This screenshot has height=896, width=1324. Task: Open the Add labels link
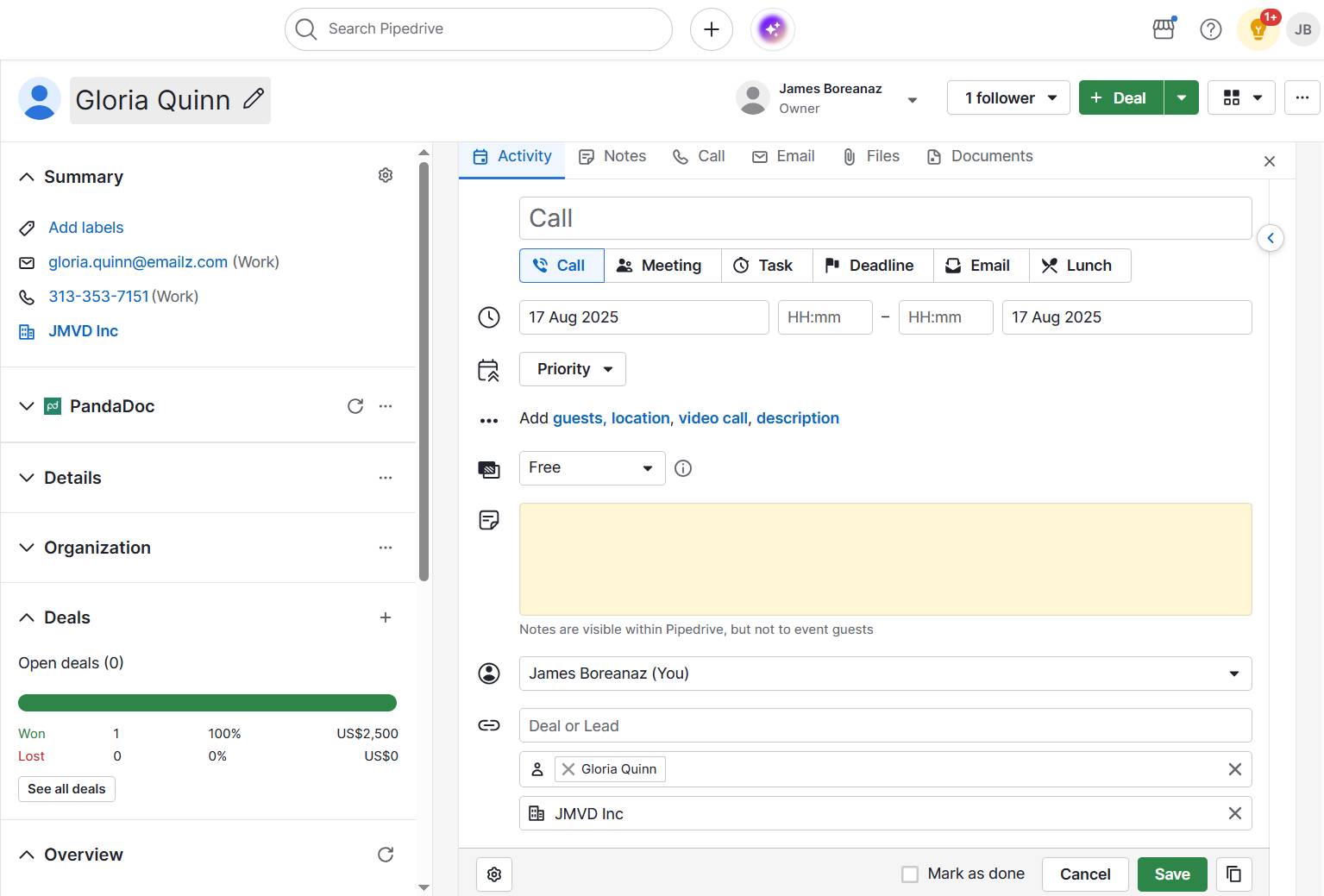coord(85,227)
